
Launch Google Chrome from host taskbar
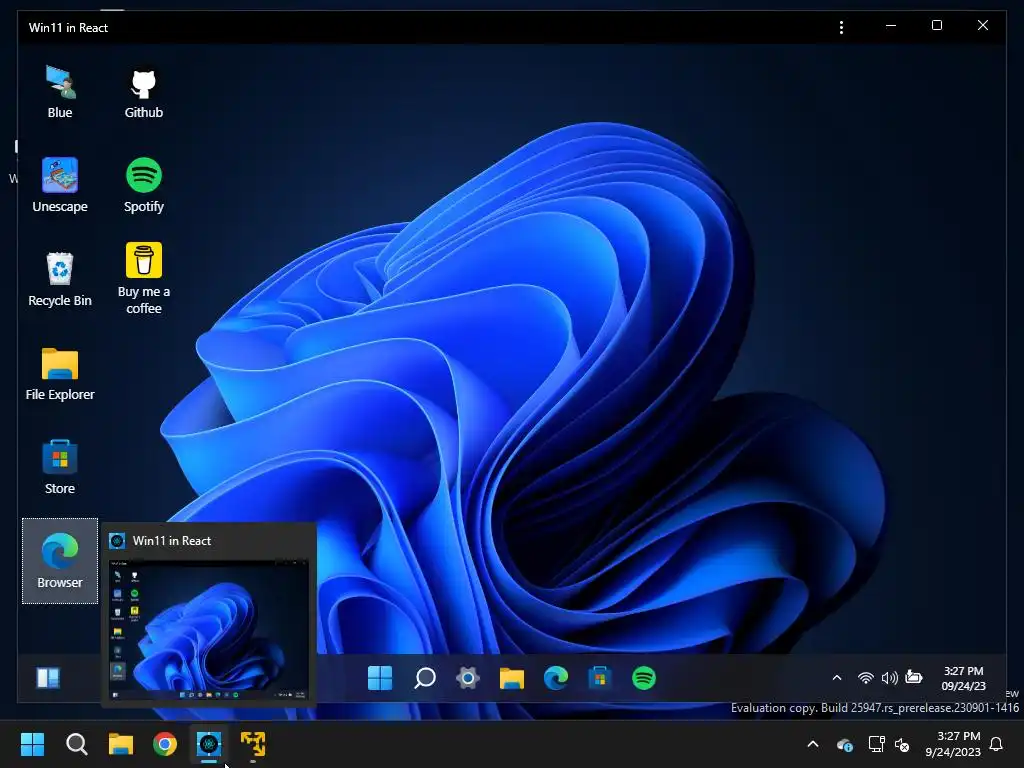coord(165,744)
